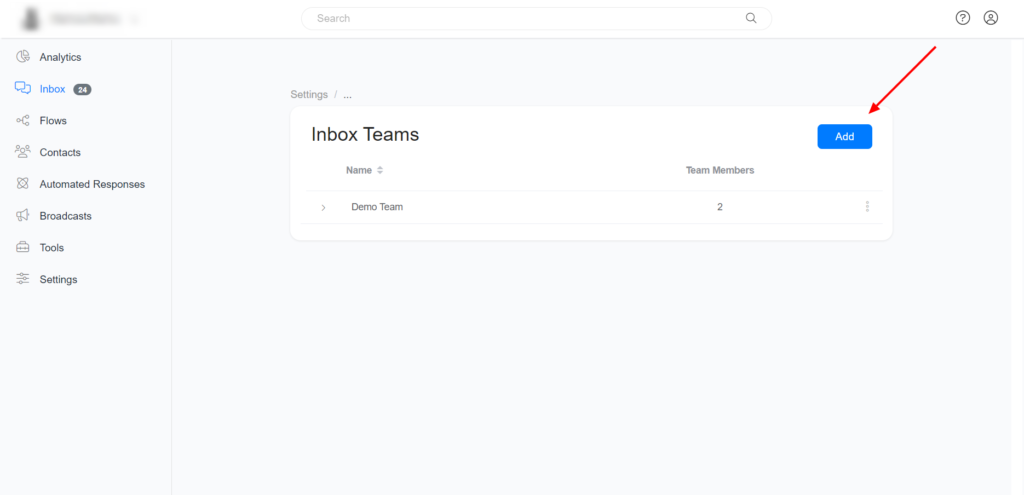Click the Settings breadcrumb link
The width and height of the screenshot is (1024, 495).
click(x=309, y=95)
